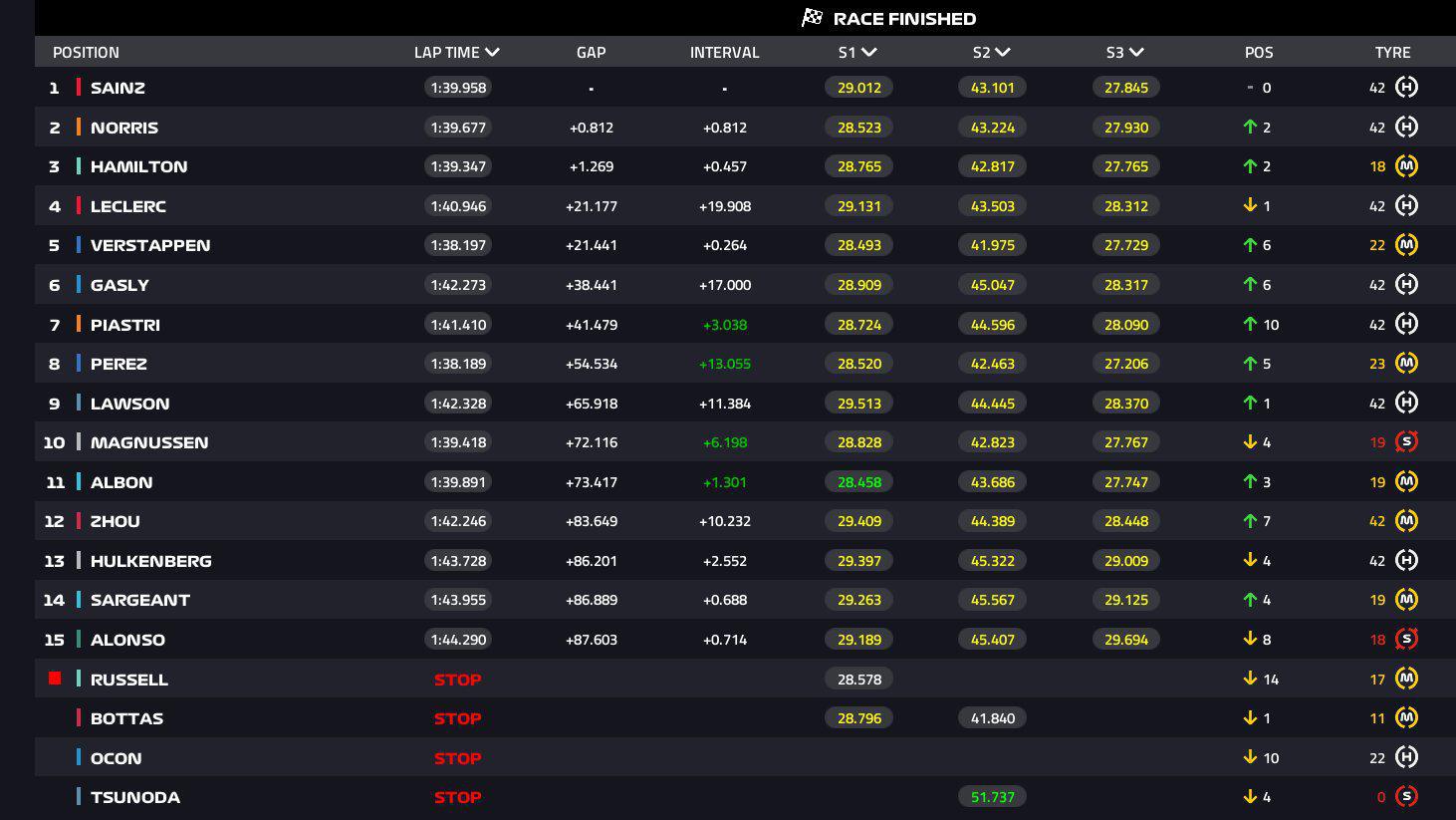Image resolution: width=1456 pixels, height=820 pixels.
Task: Click Tsunoda's soft tyre icon
Action: pos(1406,797)
